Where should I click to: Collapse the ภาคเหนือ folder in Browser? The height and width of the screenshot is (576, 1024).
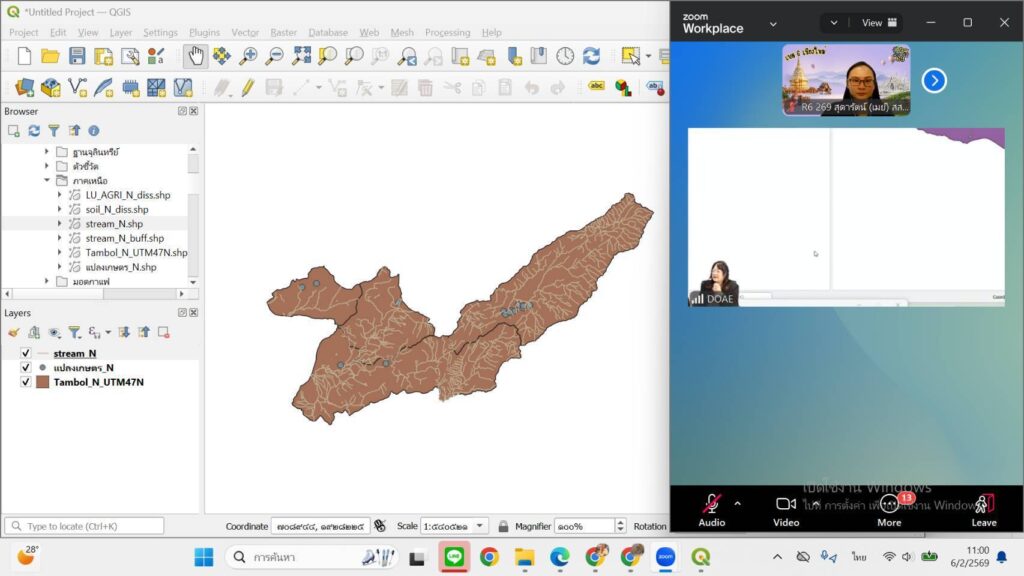tap(47, 181)
